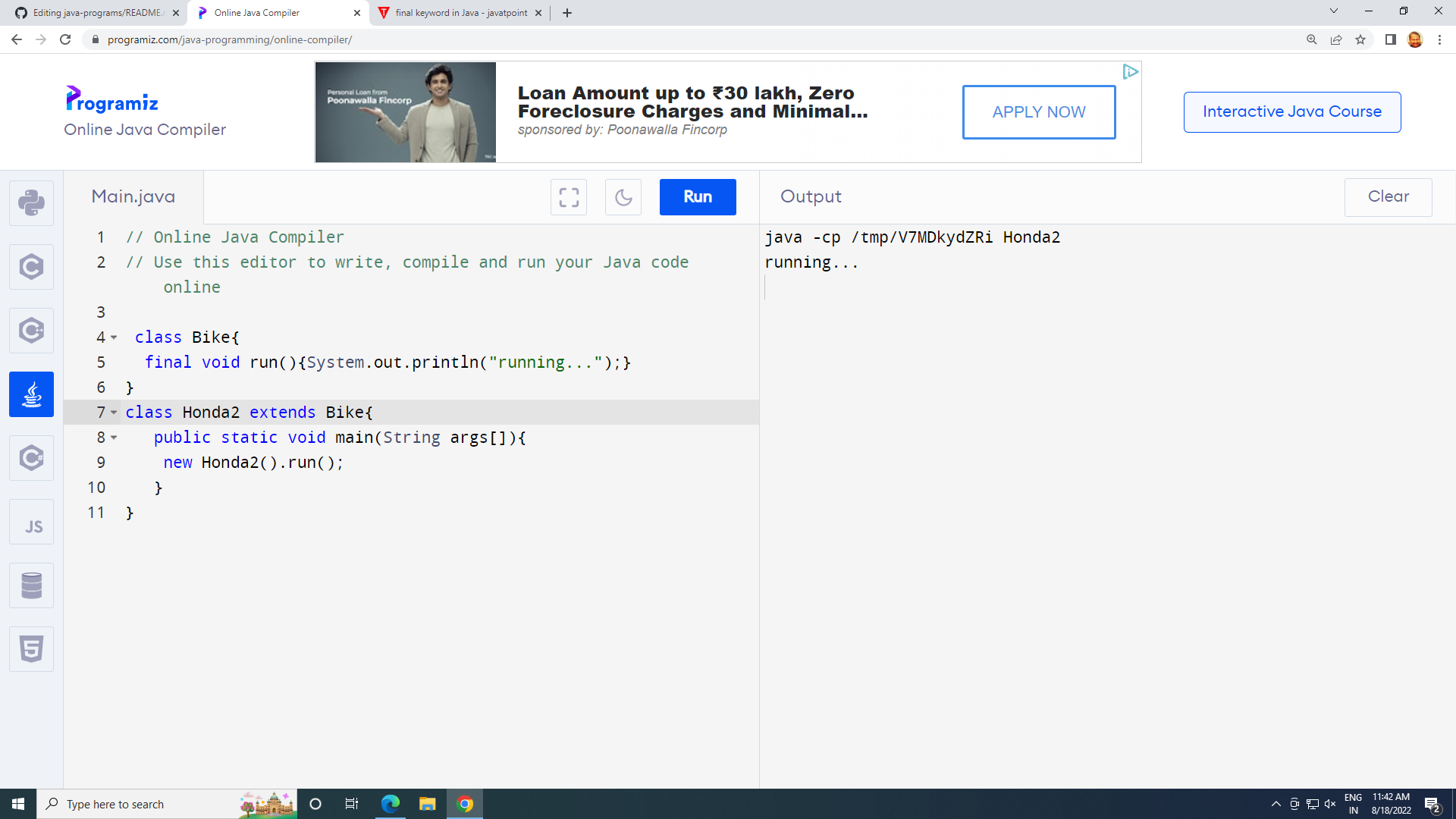The height and width of the screenshot is (819, 1456).
Task: Collapse the Honda2 class at line 7
Action: [114, 413]
